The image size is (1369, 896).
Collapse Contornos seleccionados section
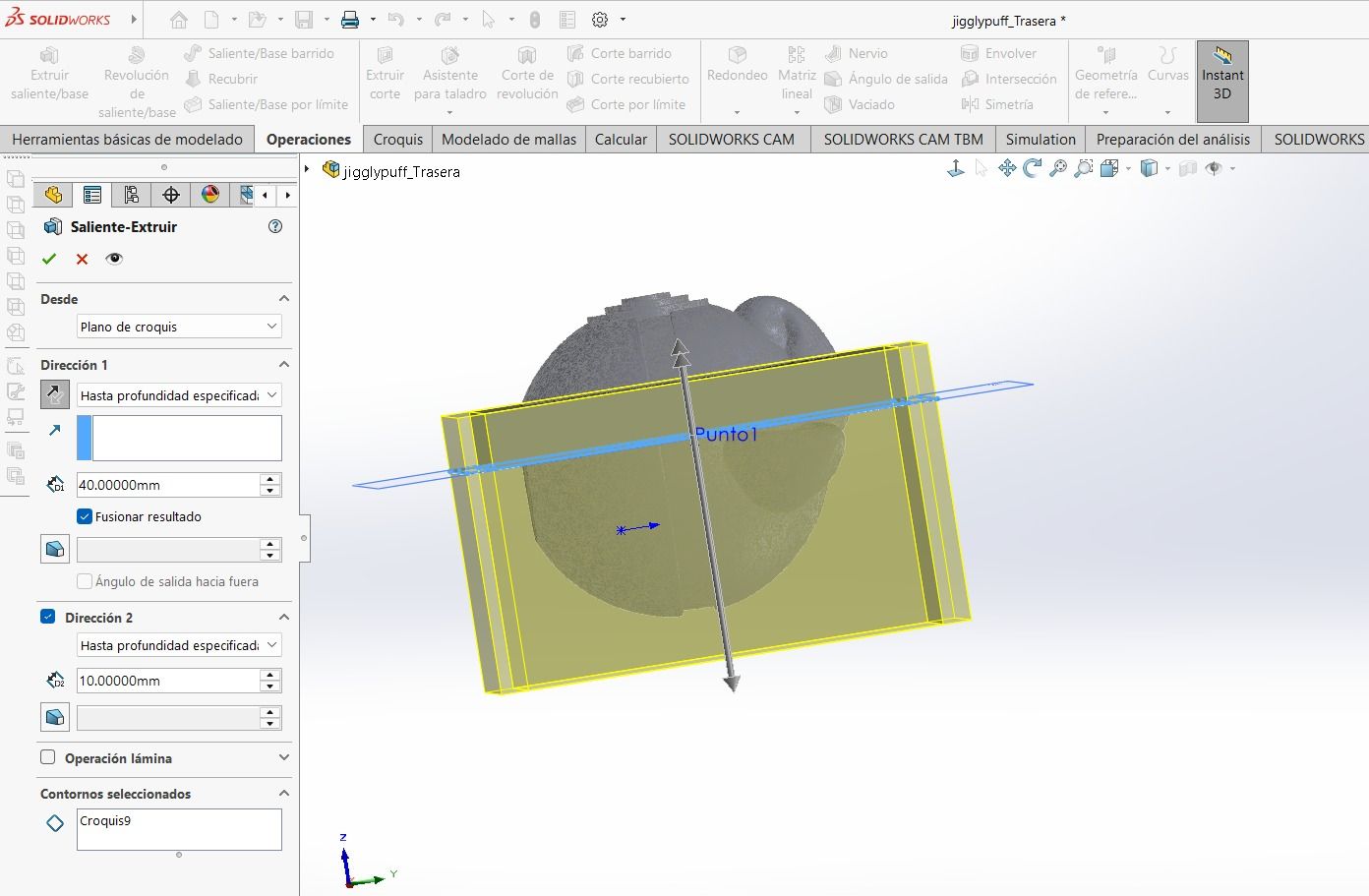(x=284, y=793)
